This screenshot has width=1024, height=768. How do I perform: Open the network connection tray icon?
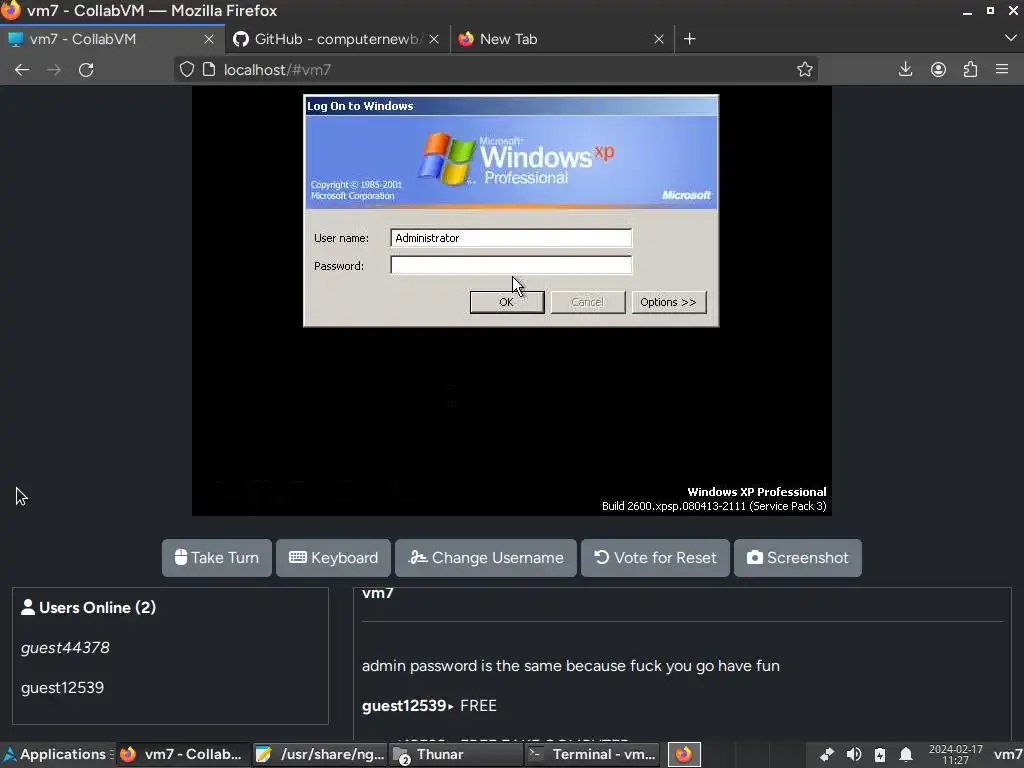point(827,755)
